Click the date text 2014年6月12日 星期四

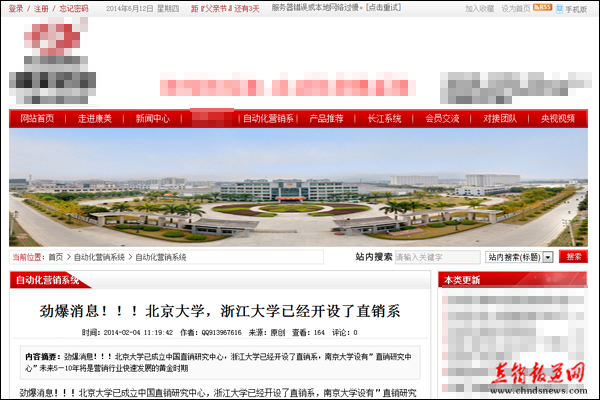(143, 8)
